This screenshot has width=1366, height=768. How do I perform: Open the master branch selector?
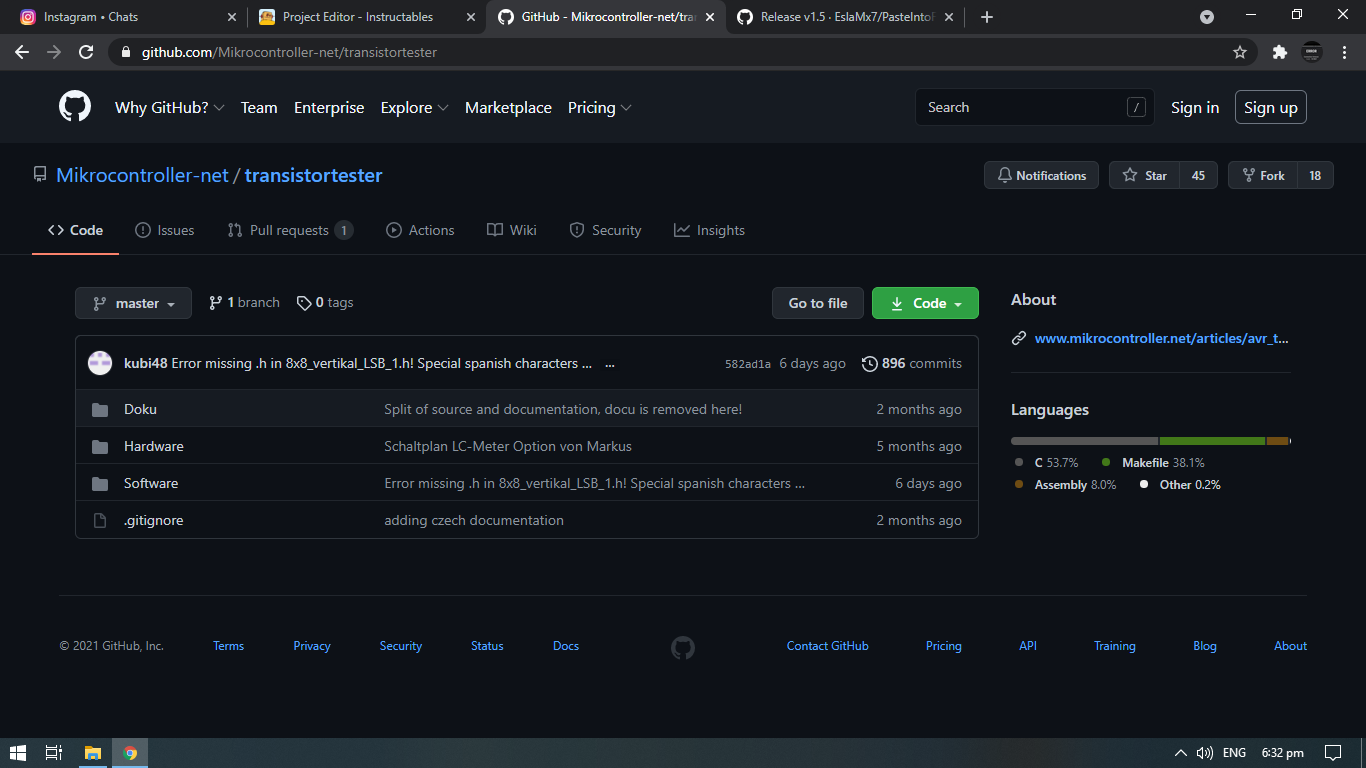(133, 303)
